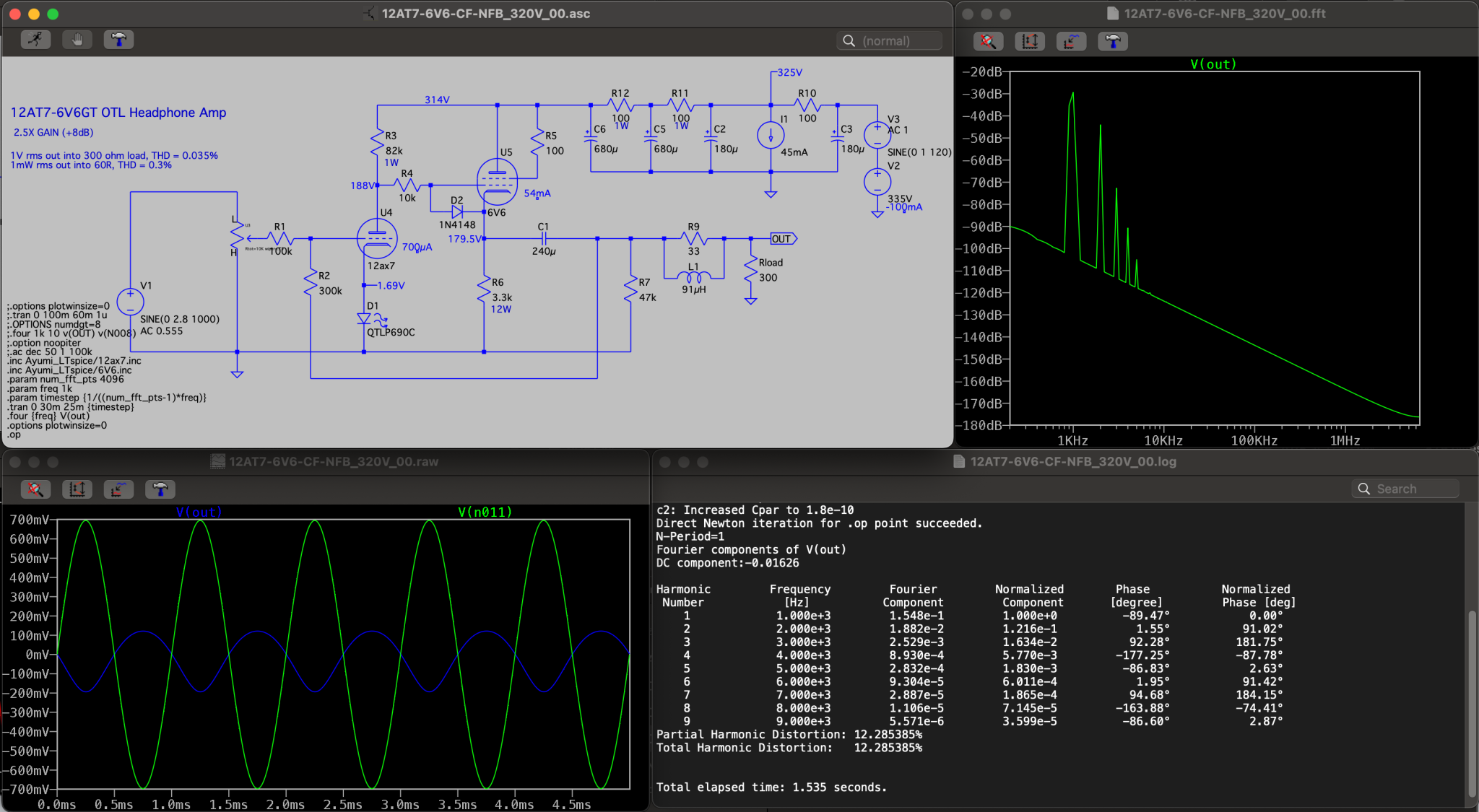The height and width of the screenshot is (812, 1479).
Task: Click the '325V' supply voltage label
Action: point(789,72)
